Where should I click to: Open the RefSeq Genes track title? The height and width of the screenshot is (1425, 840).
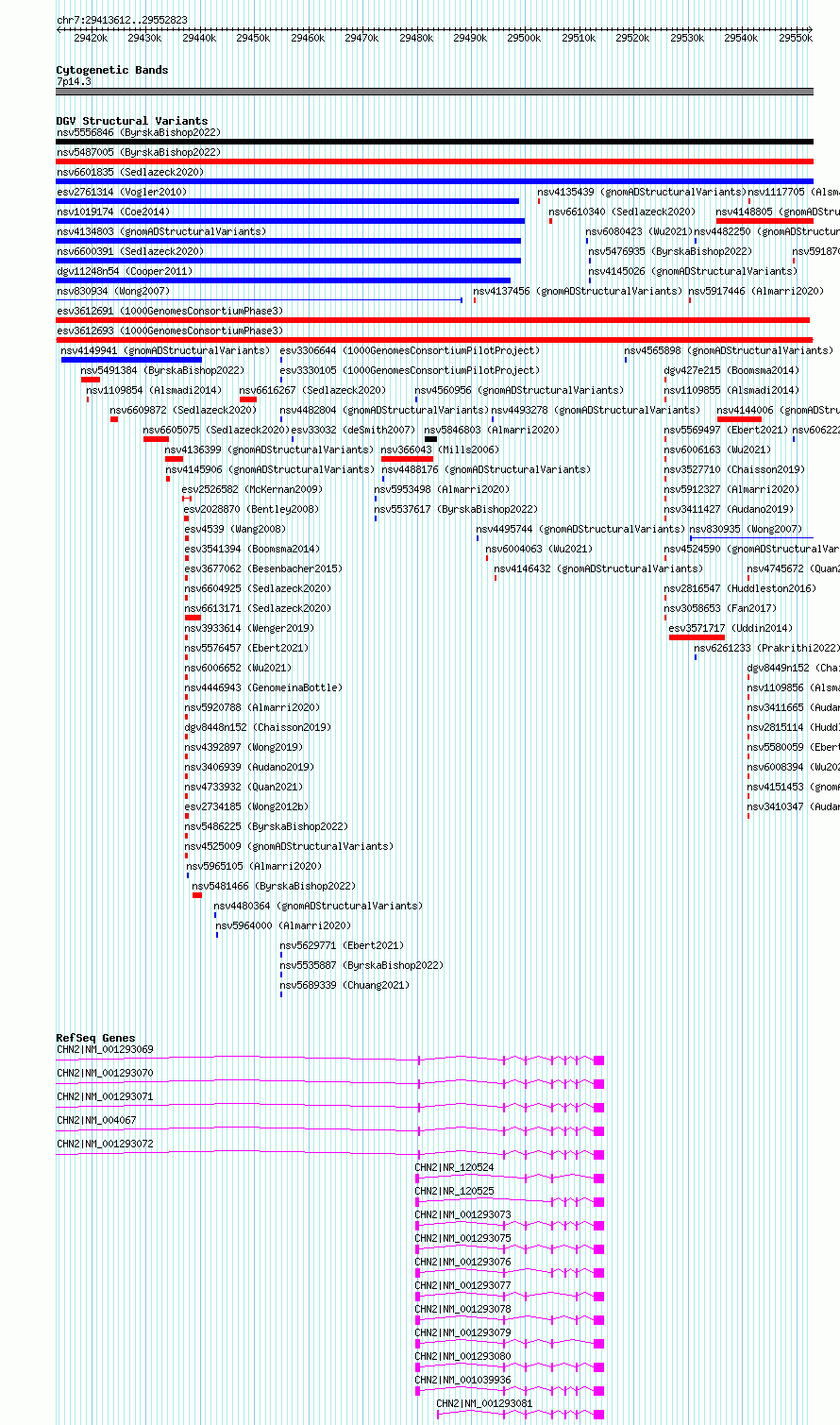95,1038
